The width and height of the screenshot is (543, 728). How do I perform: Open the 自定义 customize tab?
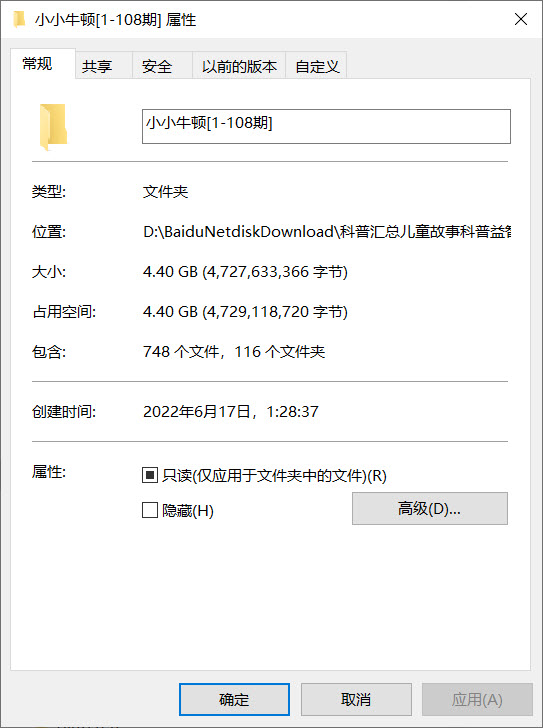tap(317, 65)
